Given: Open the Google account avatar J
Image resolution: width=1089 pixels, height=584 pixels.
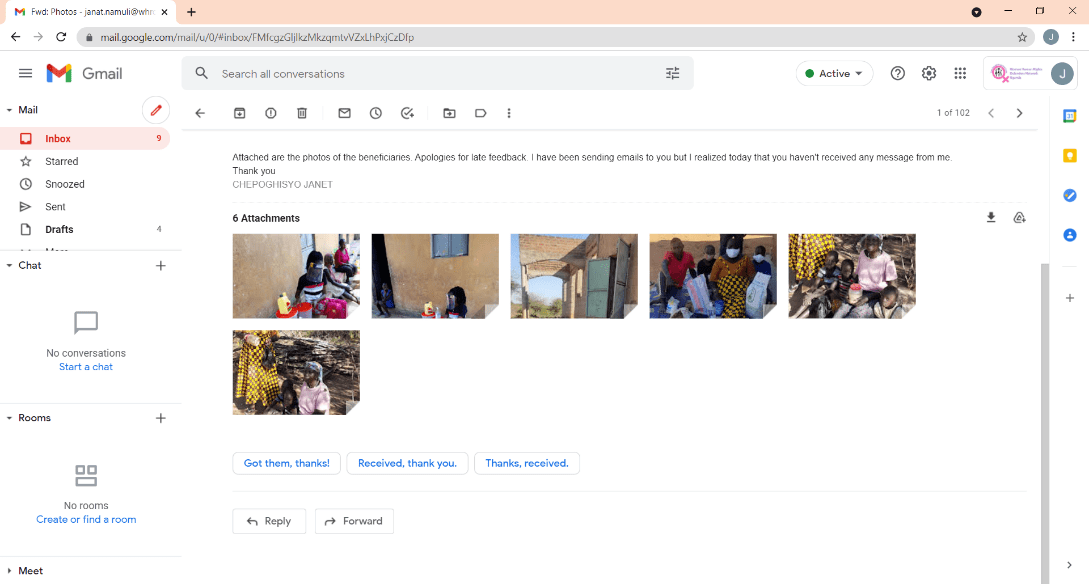Looking at the screenshot, I should tap(1062, 73).
